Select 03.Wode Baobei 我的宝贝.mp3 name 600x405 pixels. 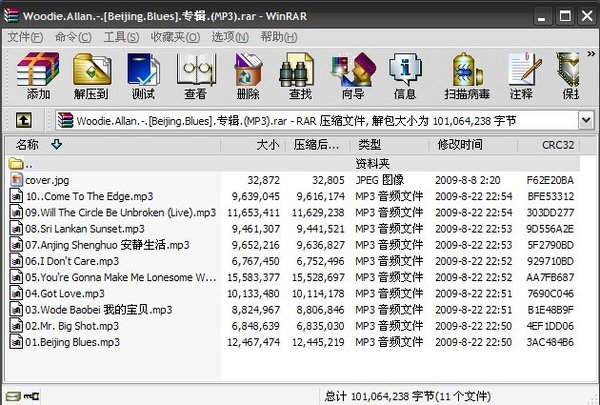pos(99,310)
